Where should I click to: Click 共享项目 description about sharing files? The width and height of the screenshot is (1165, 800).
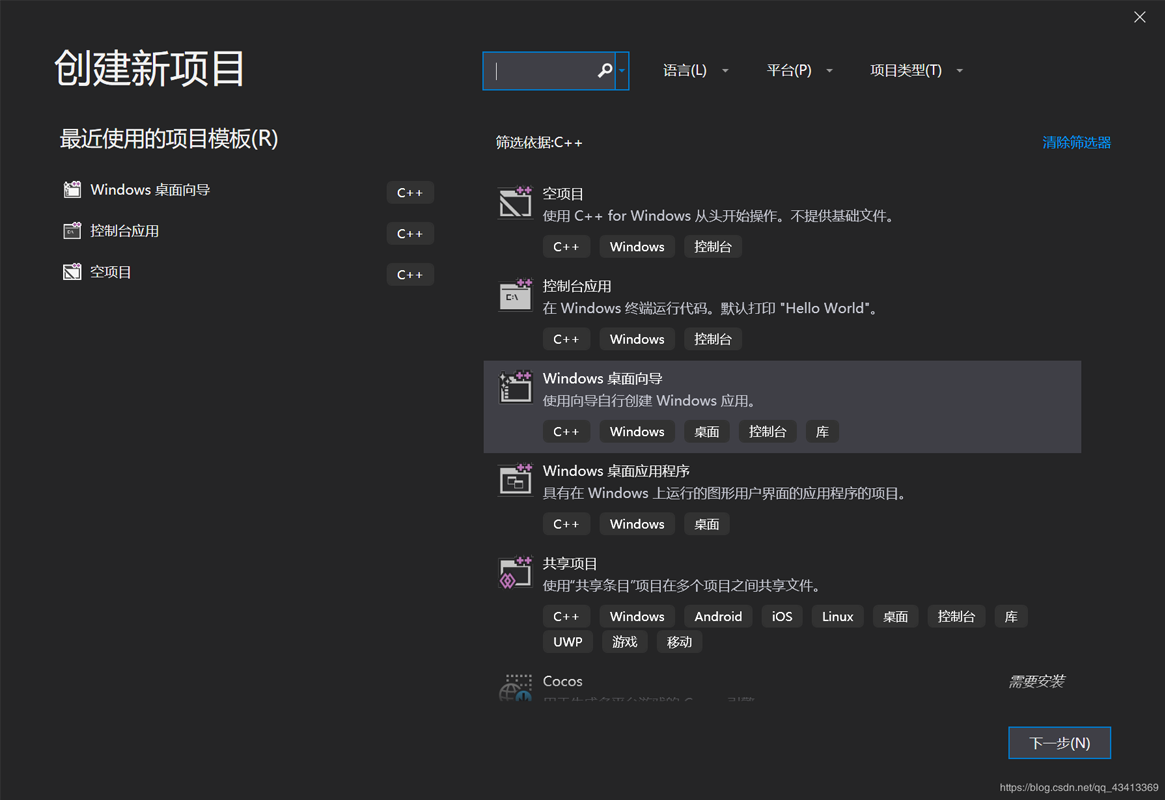tap(684, 586)
